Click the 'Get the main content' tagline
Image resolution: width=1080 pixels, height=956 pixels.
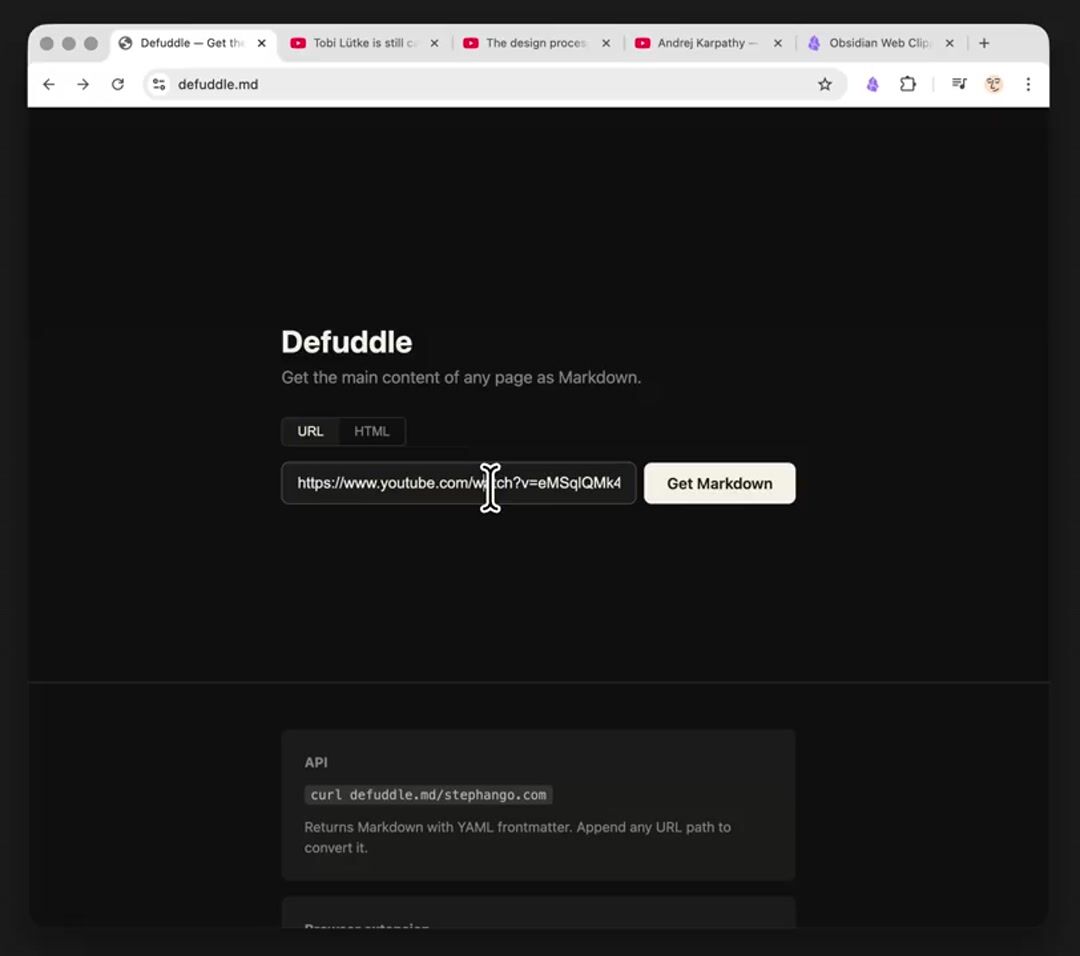click(461, 377)
